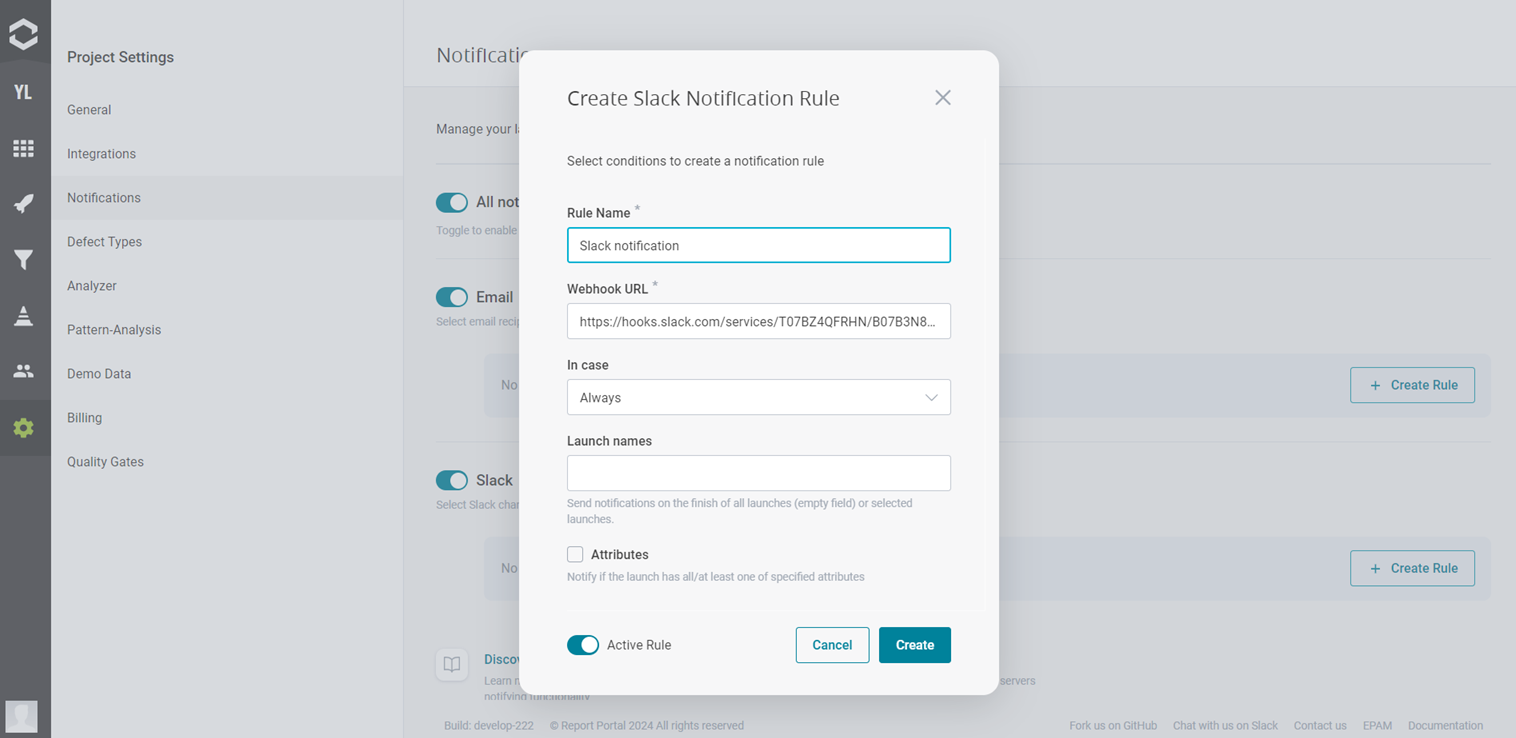Disable the Active Rule switch
This screenshot has width=1516, height=738.
pyautogui.click(x=583, y=645)
